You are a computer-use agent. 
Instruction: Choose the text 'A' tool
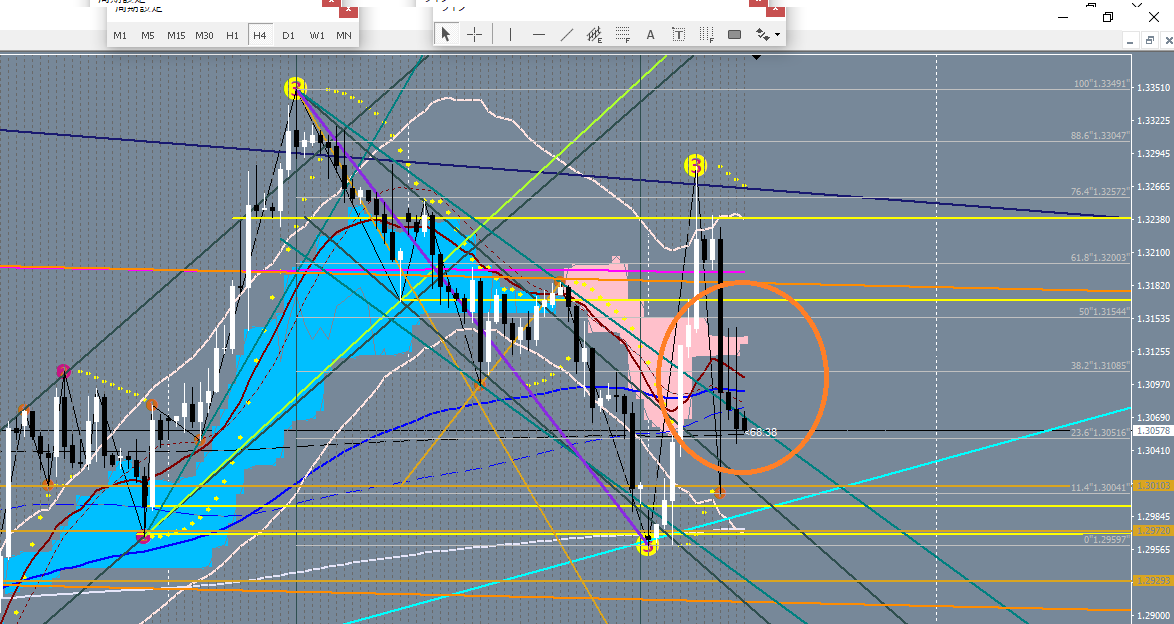tap(650, 34)
